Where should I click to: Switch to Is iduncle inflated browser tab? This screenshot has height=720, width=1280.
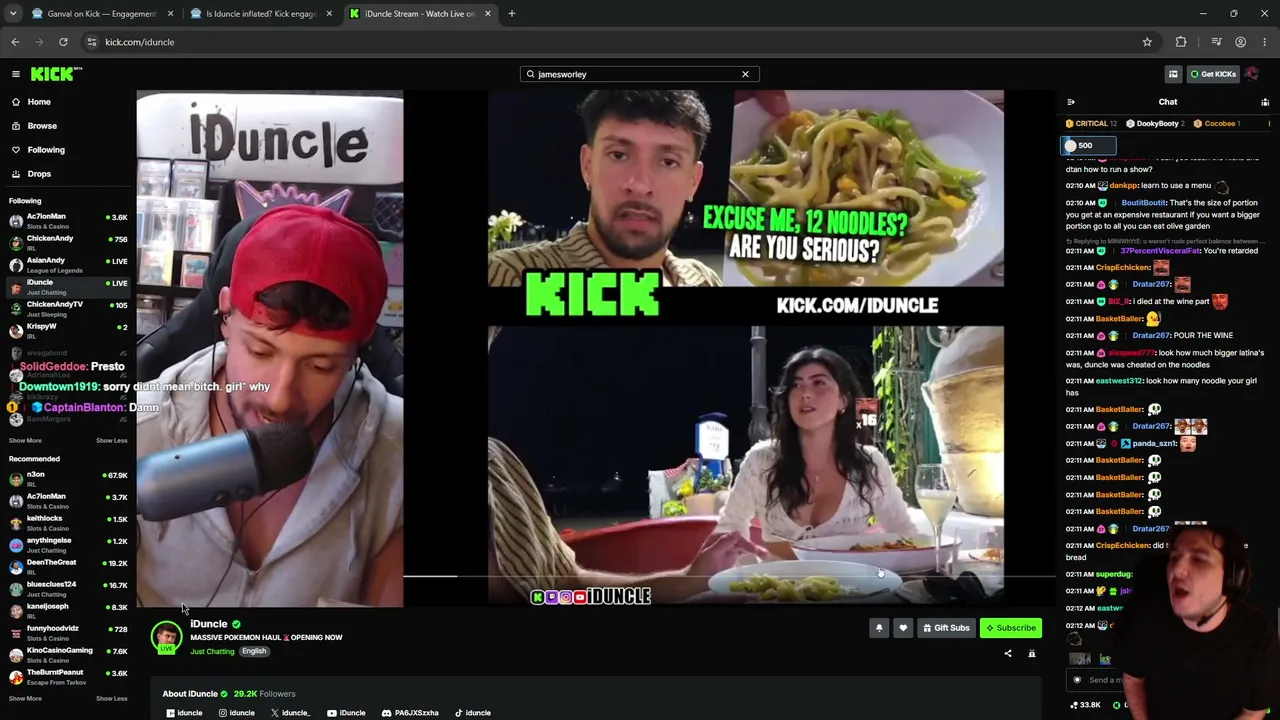click(x=262, y=14)
